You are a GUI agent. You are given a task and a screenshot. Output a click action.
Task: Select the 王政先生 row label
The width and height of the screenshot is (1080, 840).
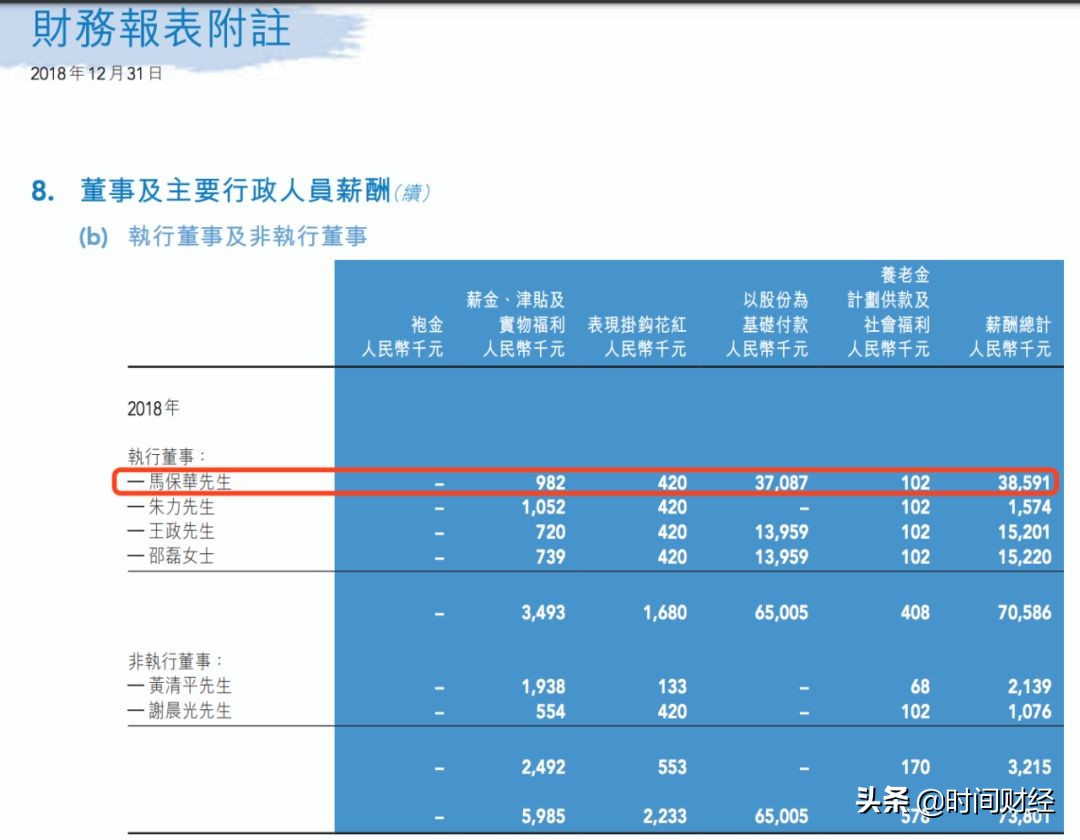175,532
